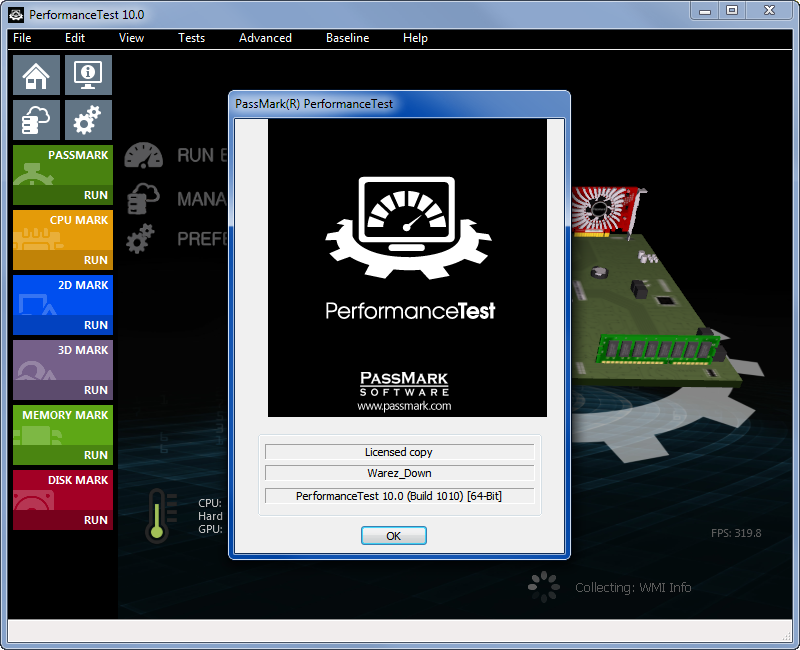Click the version text 'PerformanceTest 10.0 (Build 1010)'
This screenshot has width=800, height=650.
[x=399, y=496]
